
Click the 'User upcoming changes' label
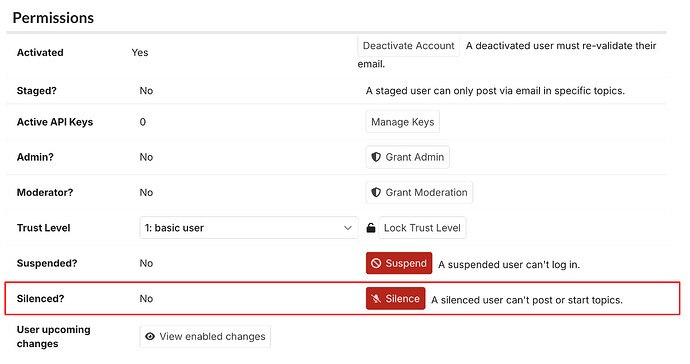(x=54, y=336)
